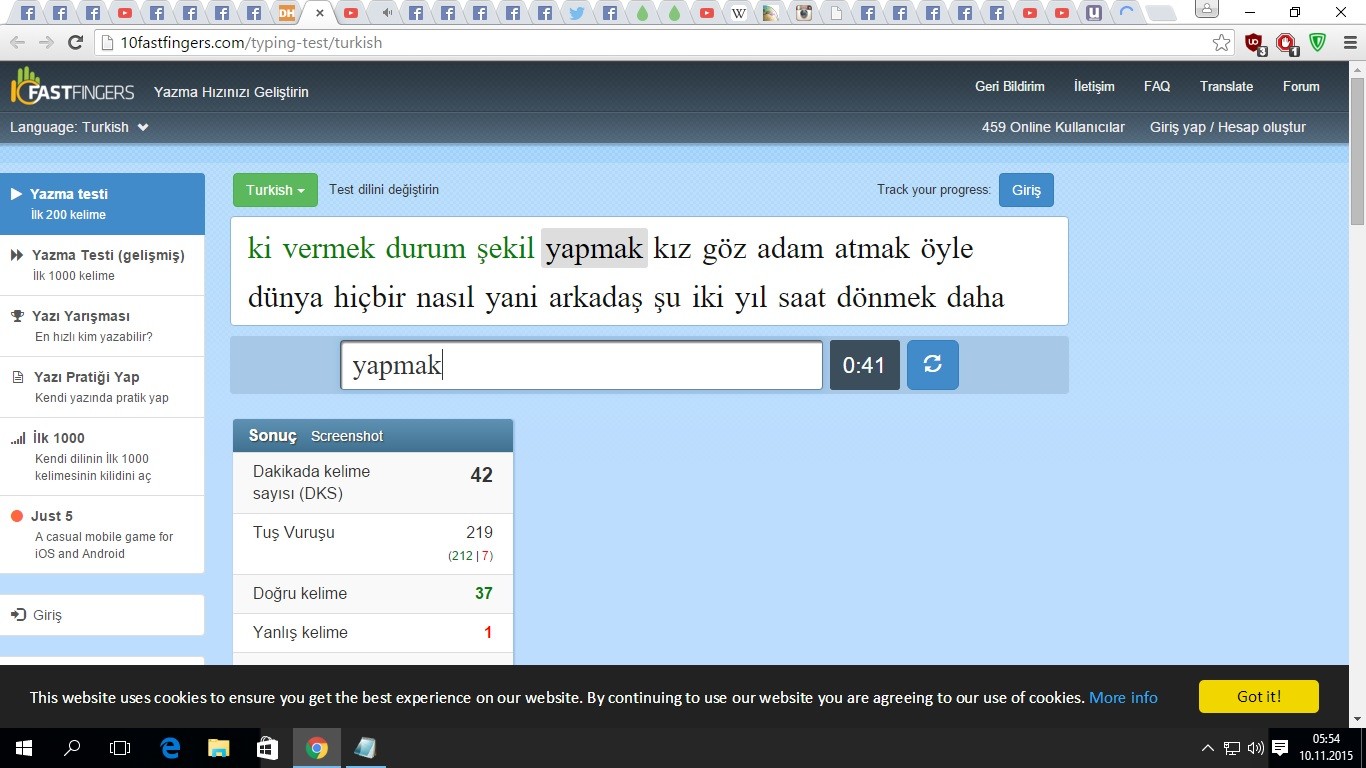The height and width of the screenshot is (768, 1366).
Task: Open the Windows Store taskbar icon
Action: (x=267, y=747)
